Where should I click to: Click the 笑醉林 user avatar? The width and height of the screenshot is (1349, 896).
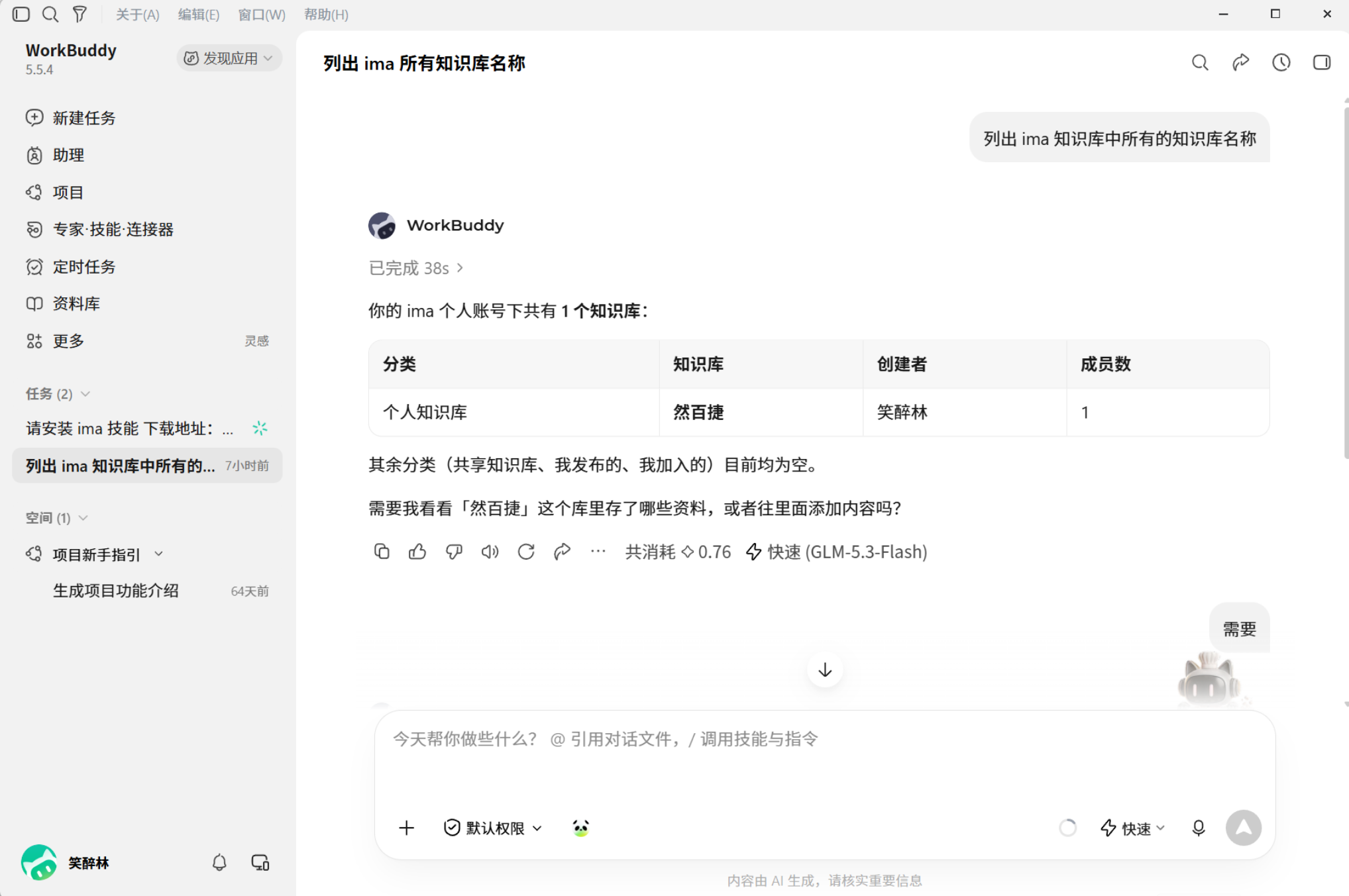coord(39,862)
